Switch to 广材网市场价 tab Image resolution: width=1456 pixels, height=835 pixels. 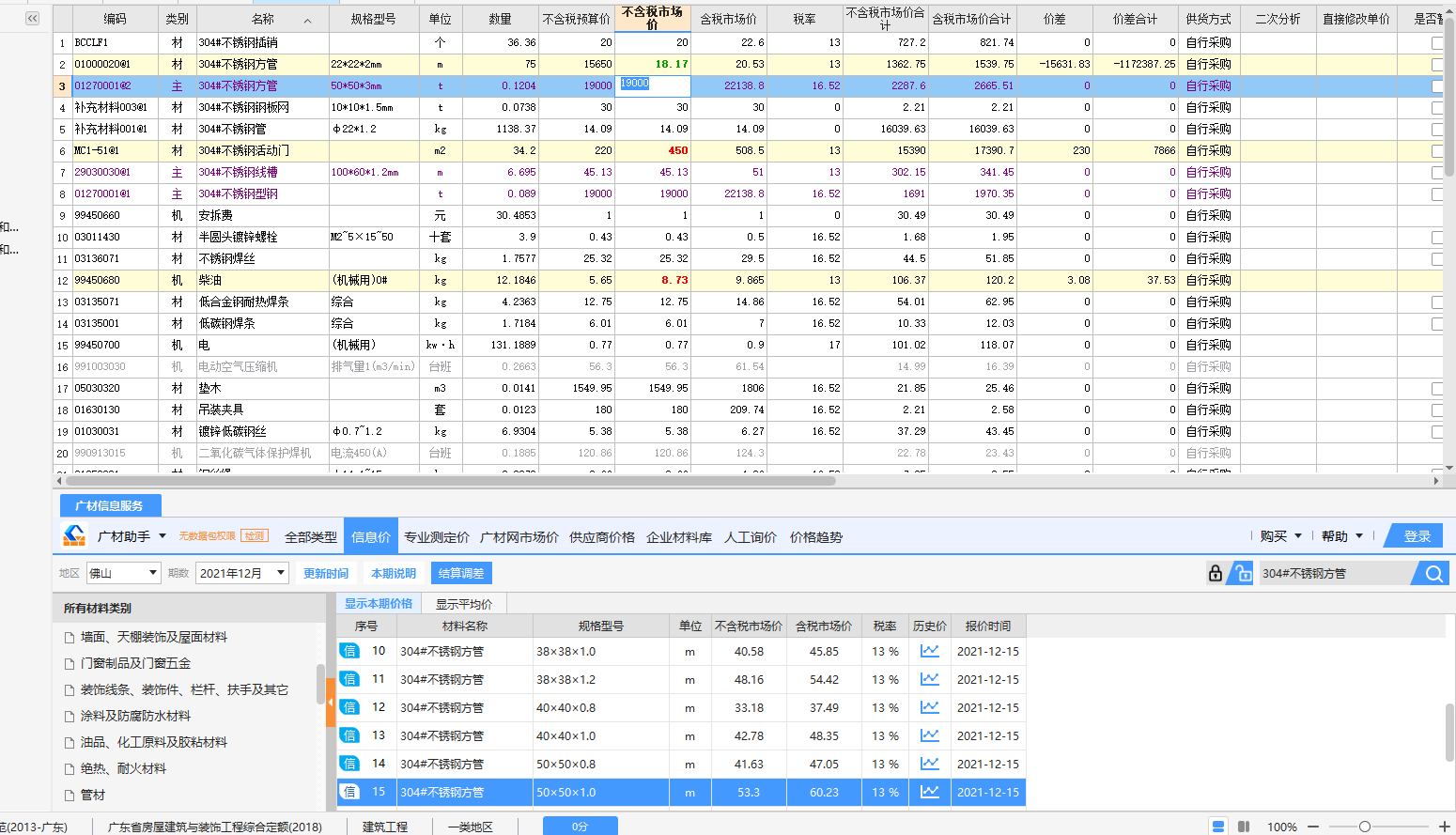tap(519, 537)
